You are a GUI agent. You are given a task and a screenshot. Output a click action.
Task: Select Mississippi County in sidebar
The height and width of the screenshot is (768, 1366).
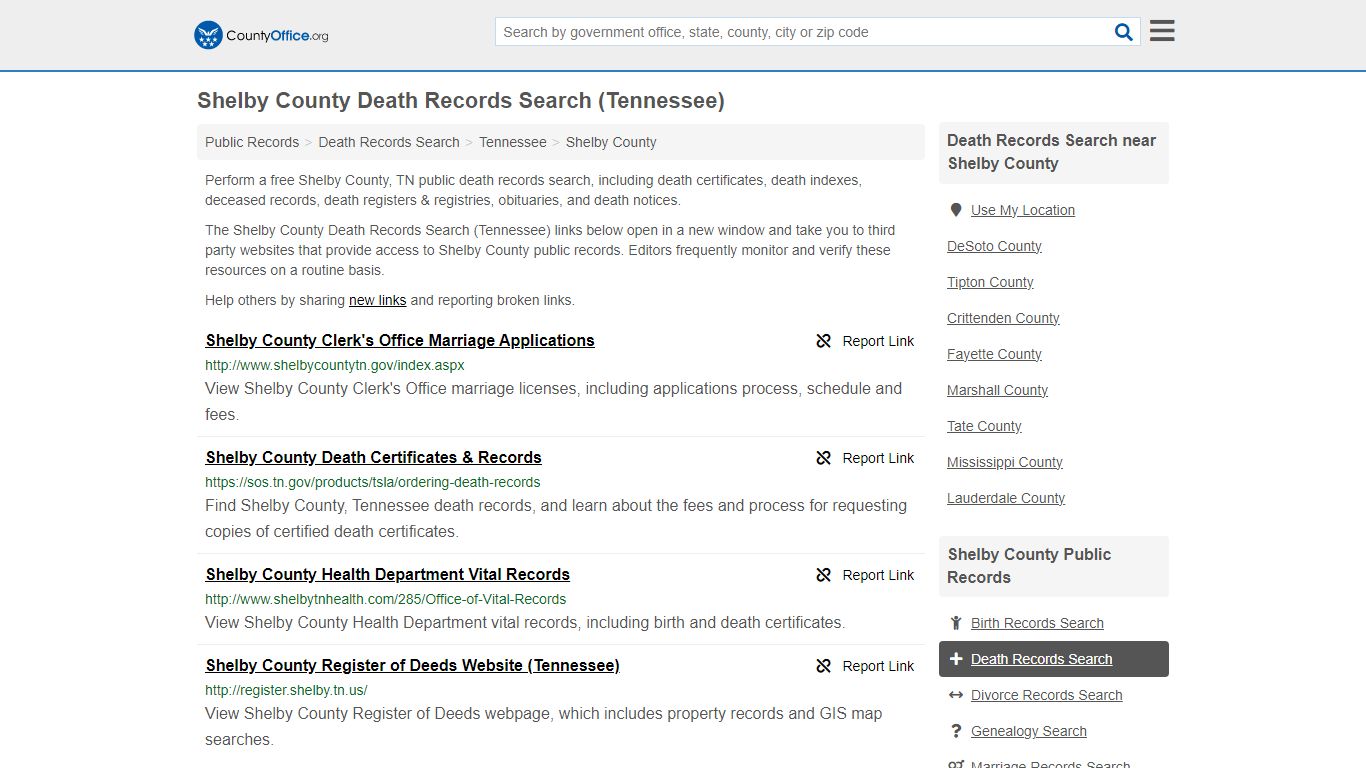[x=1005, y=462]
